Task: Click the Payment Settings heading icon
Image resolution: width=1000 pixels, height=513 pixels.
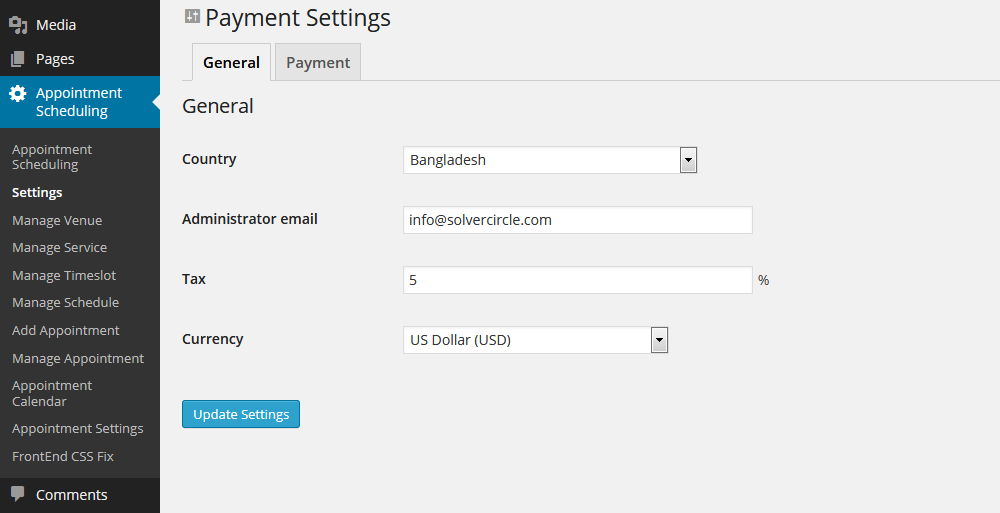Action: (193, 16)
